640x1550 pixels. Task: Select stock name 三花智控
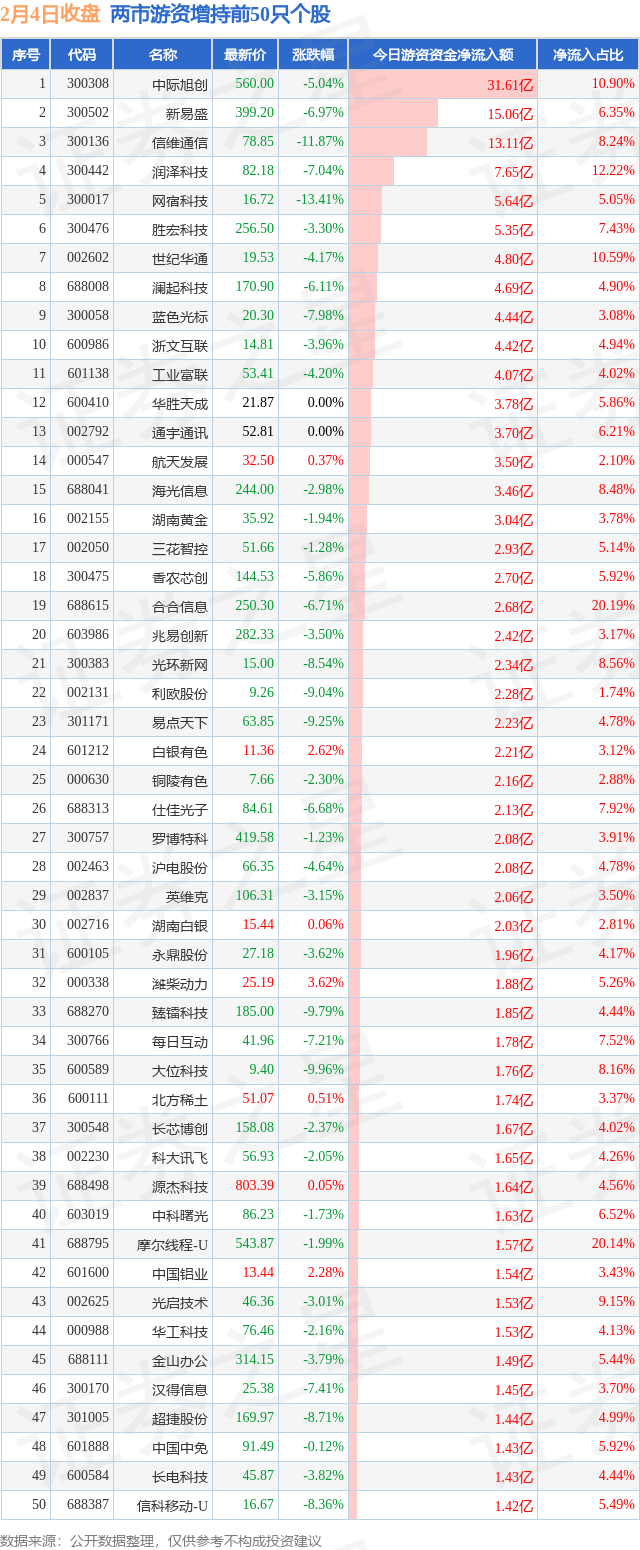pyautogui.click(x=180, y=548)
